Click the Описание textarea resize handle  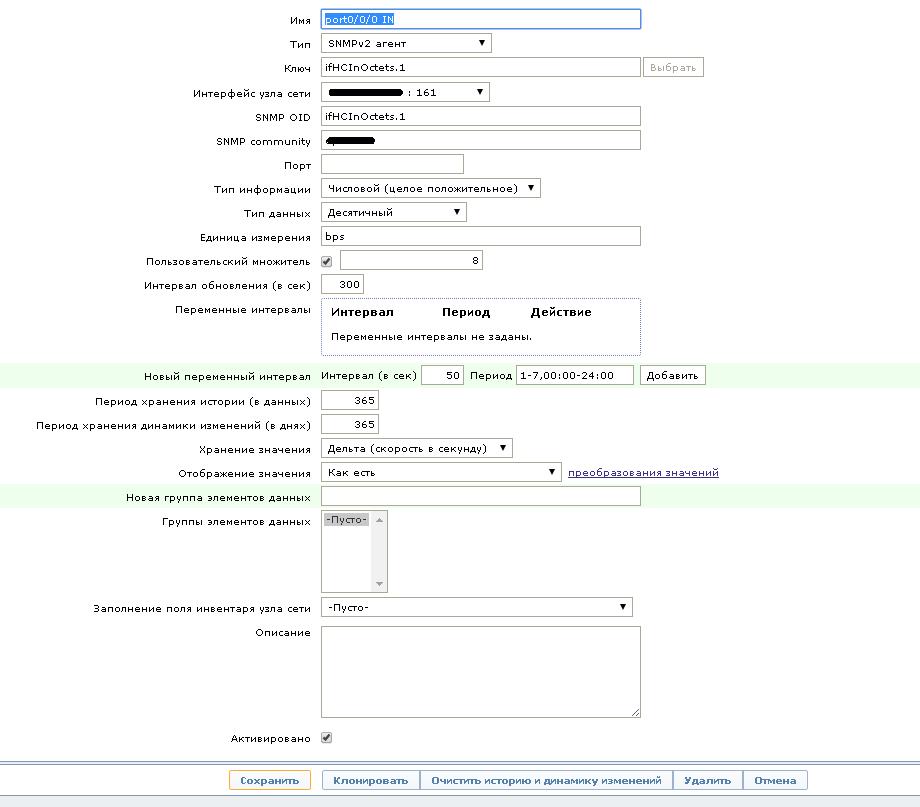[x=635, y=713]
